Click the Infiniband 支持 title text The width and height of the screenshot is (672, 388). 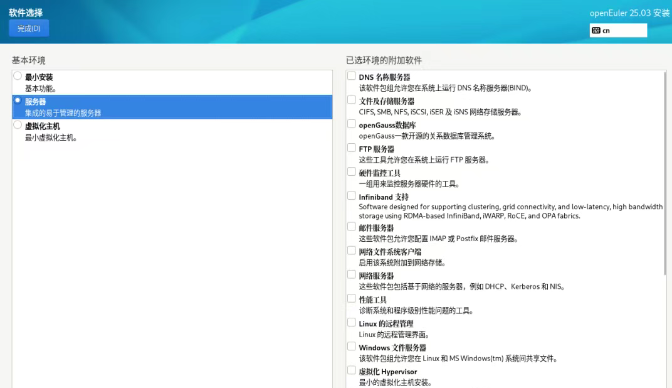coord(384,197)
